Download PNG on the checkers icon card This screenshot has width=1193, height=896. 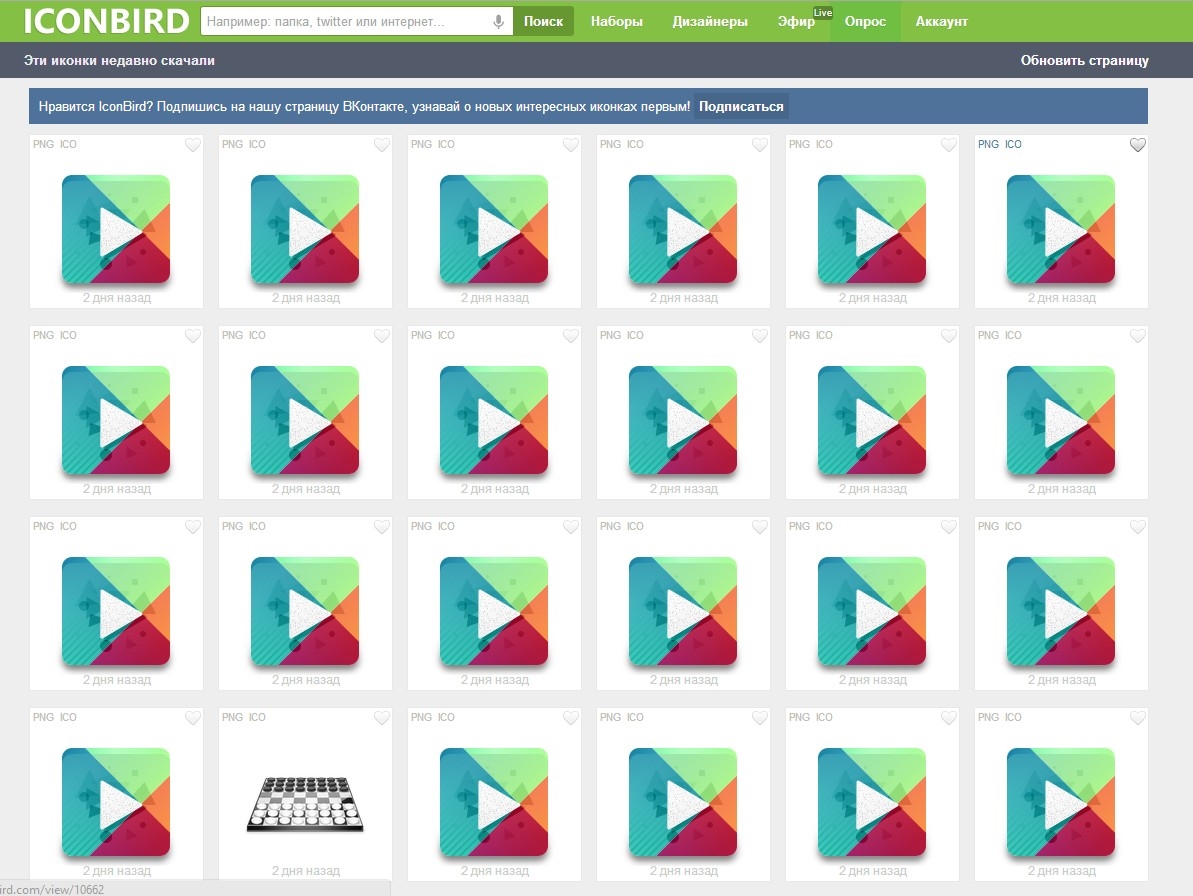(232, 717)
